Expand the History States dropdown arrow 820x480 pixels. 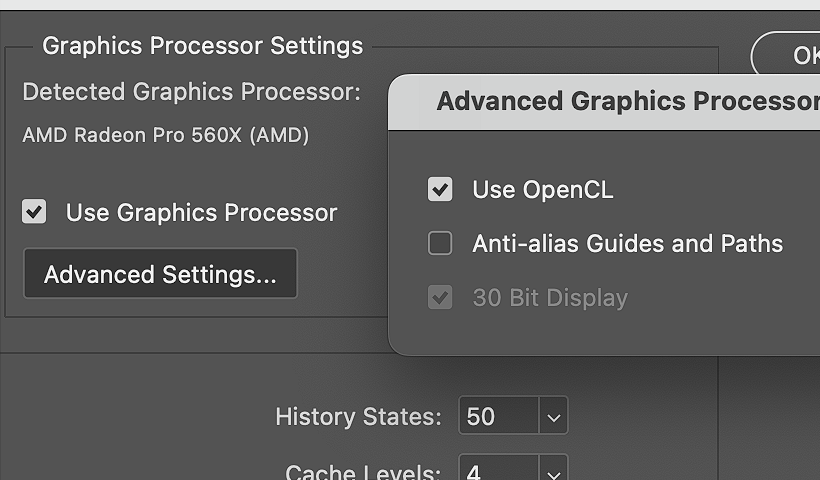click(553, 417)
